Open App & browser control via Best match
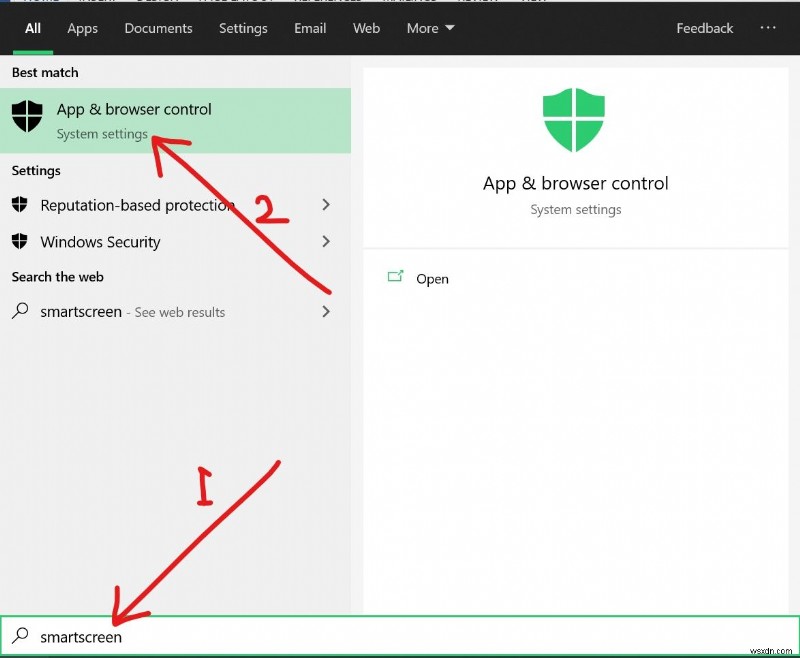Image resolution: width=800 pixels, height=658 pixels. (x=133, y=110)
